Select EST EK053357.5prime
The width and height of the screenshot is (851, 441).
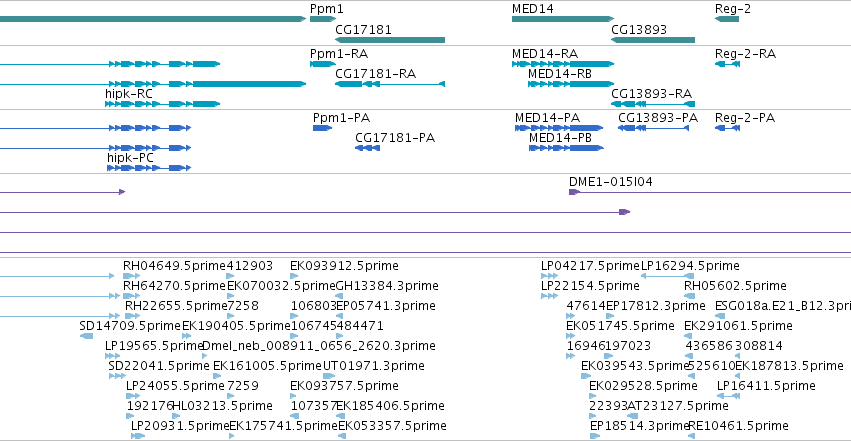(392, 426)
